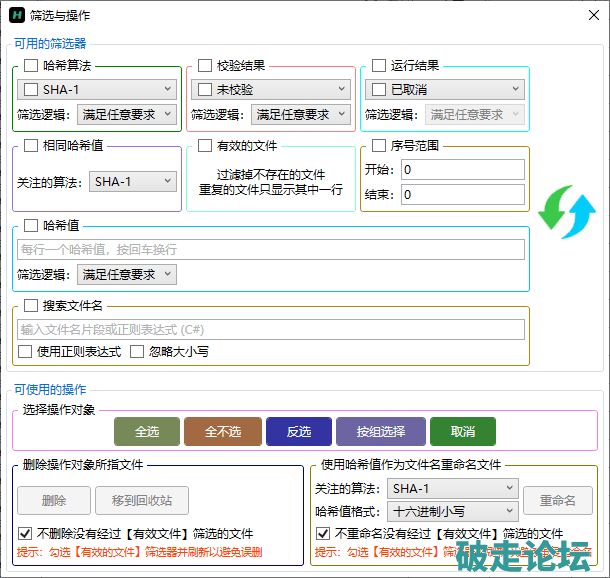The height and width of the screenshot is (578, 610).
Task: Open the 未校验 verification result dropdown
Action: pos(269,90)
